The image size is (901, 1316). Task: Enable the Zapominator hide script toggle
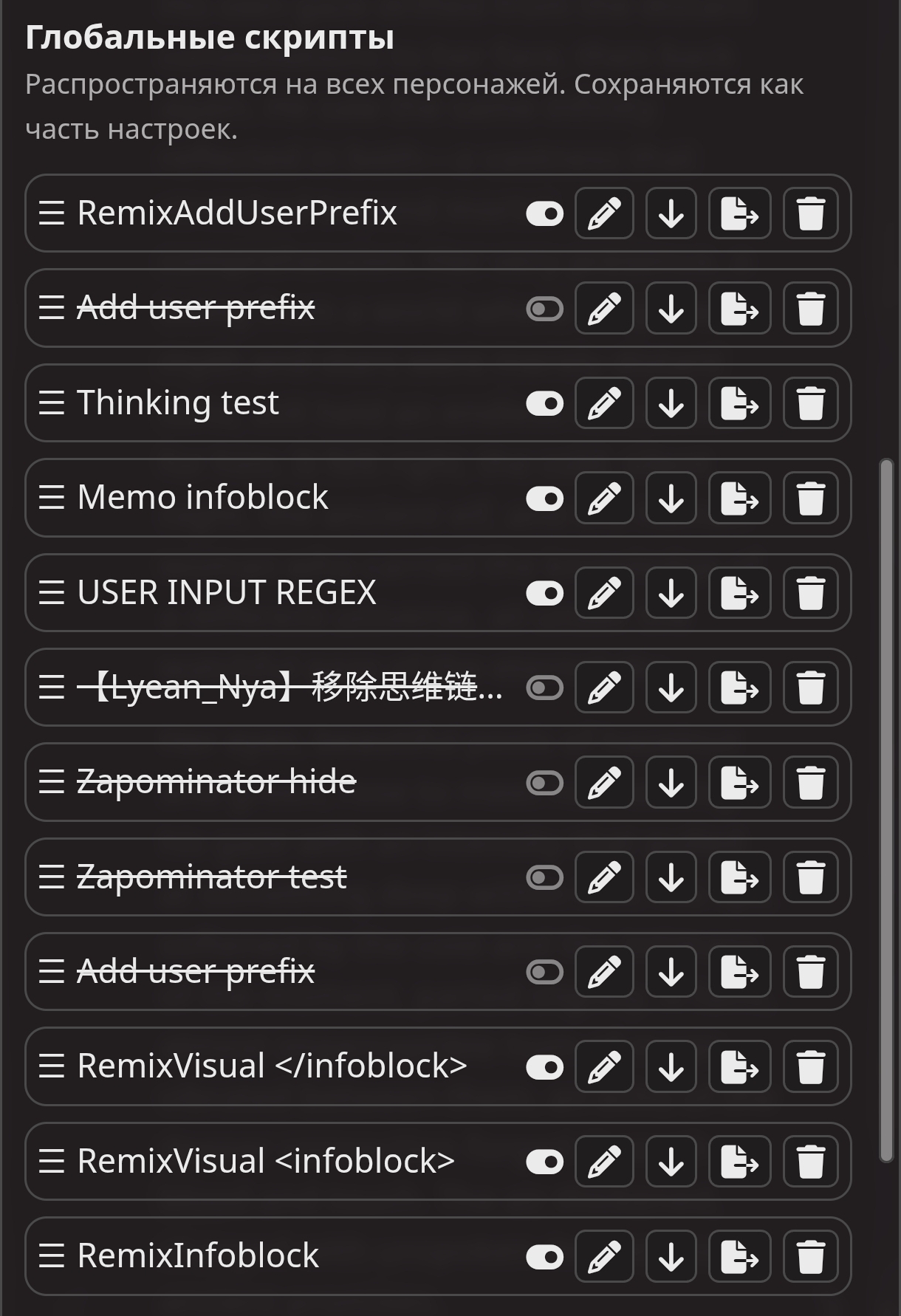click(x=544, y=783)
